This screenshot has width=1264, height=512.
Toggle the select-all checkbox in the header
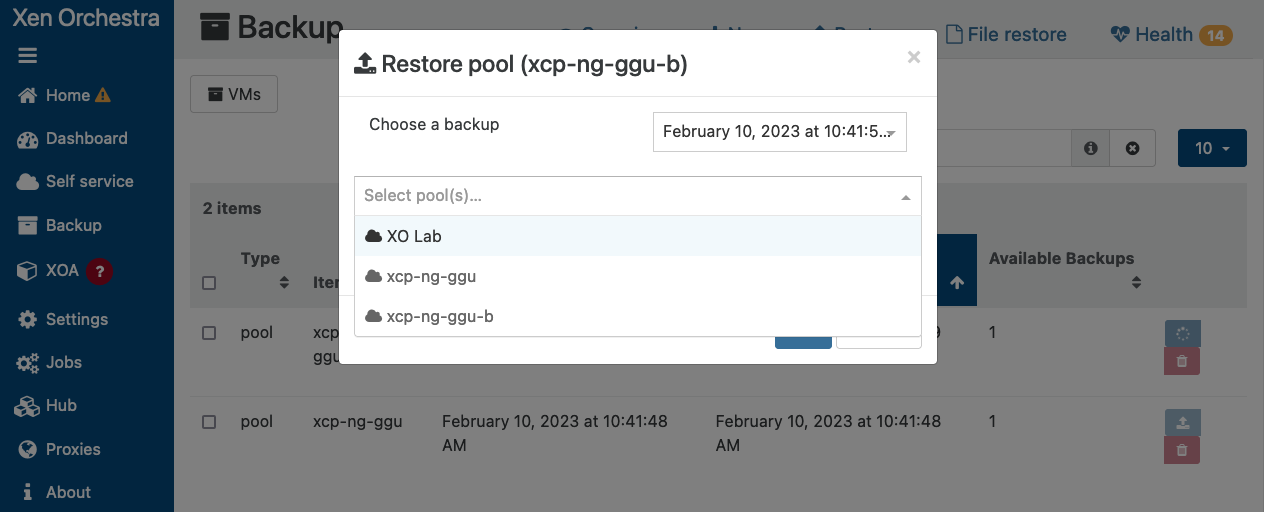[209, 283]
